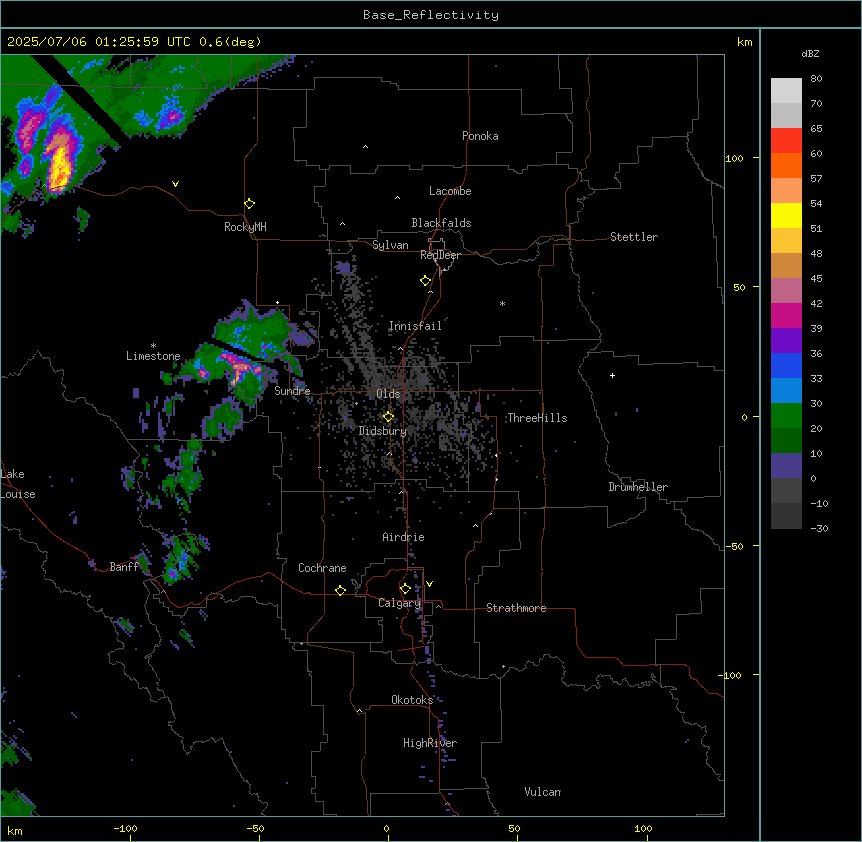Click the white asterisk above Limestone label

[x=153, y=346]
